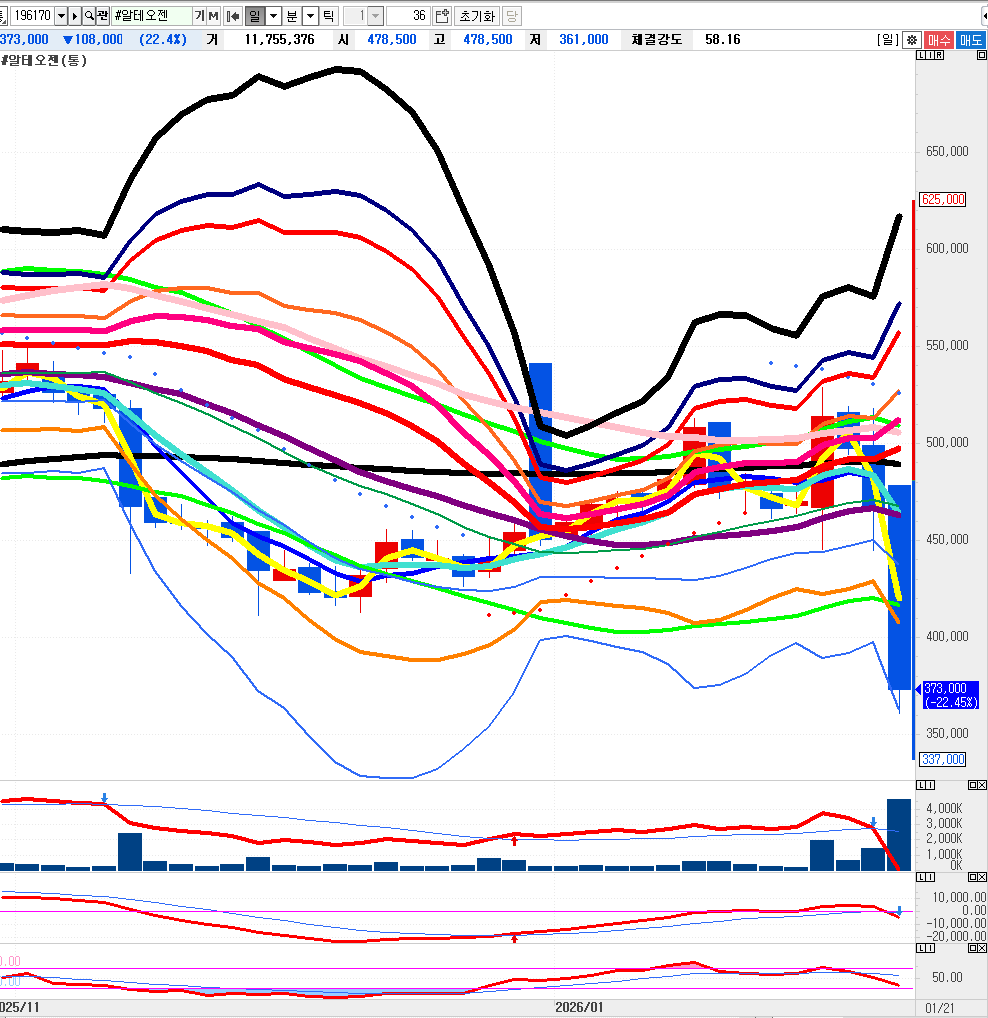Click the add-chart icon next to 36
Viewport: 988px width, 1018px height.
click(441, 16)
